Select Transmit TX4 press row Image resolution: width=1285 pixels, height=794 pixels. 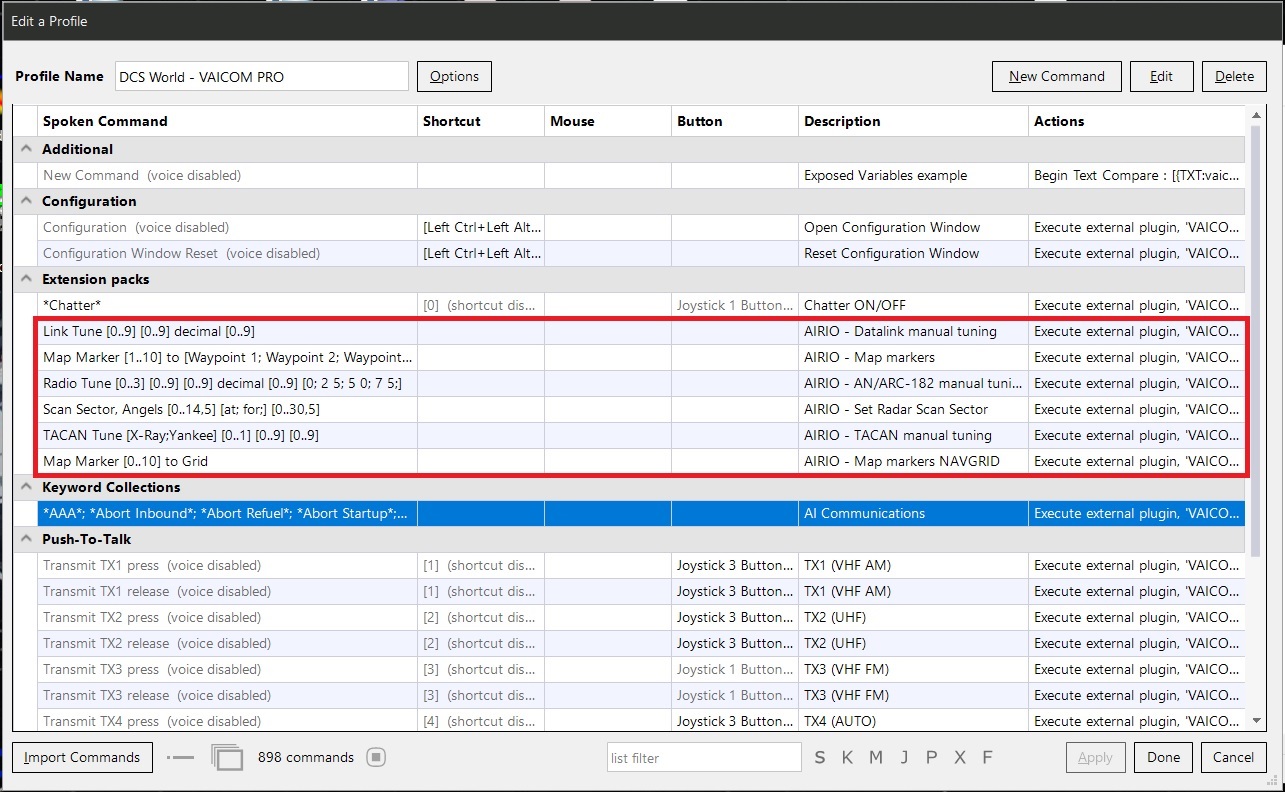coord(641,721)
